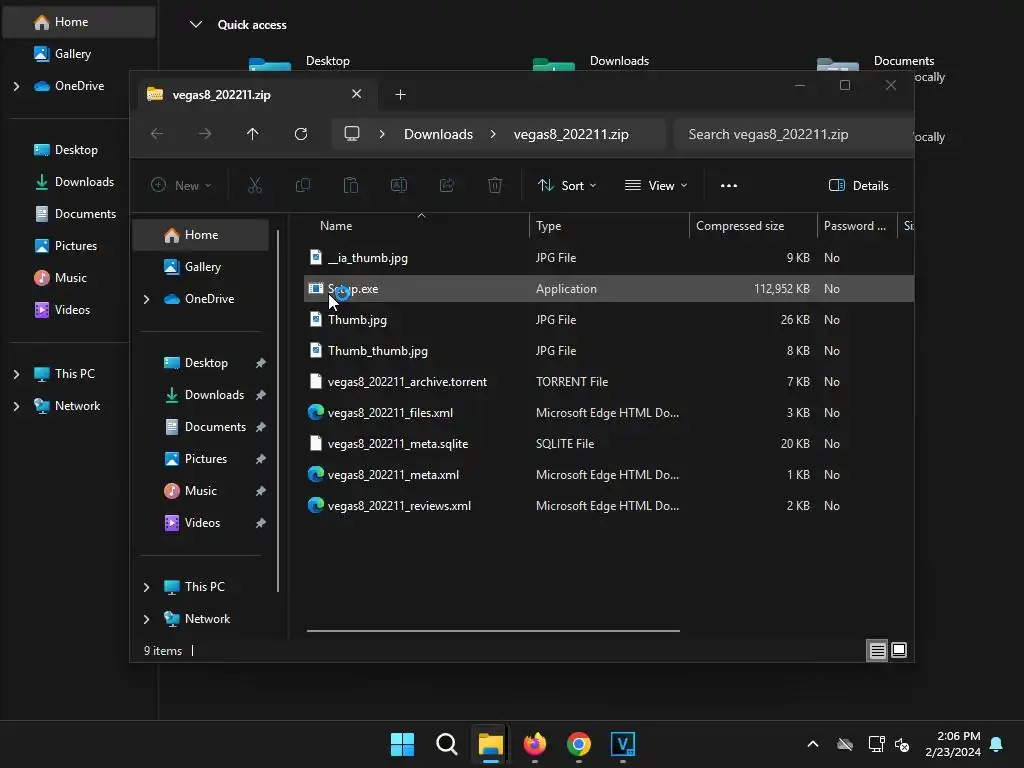
Task: Click the PC monitor icon in address bar
Action: (352, 134)
